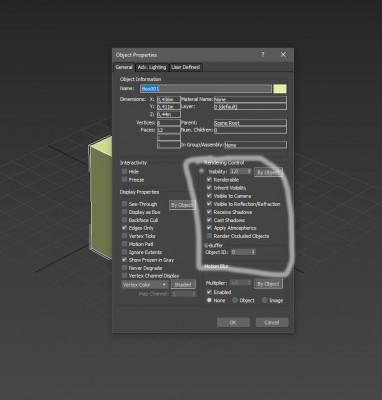Click the Visibility spinner arrows
Image resolution: width=382 pixels, height=400 pixels.
[249, 171]
